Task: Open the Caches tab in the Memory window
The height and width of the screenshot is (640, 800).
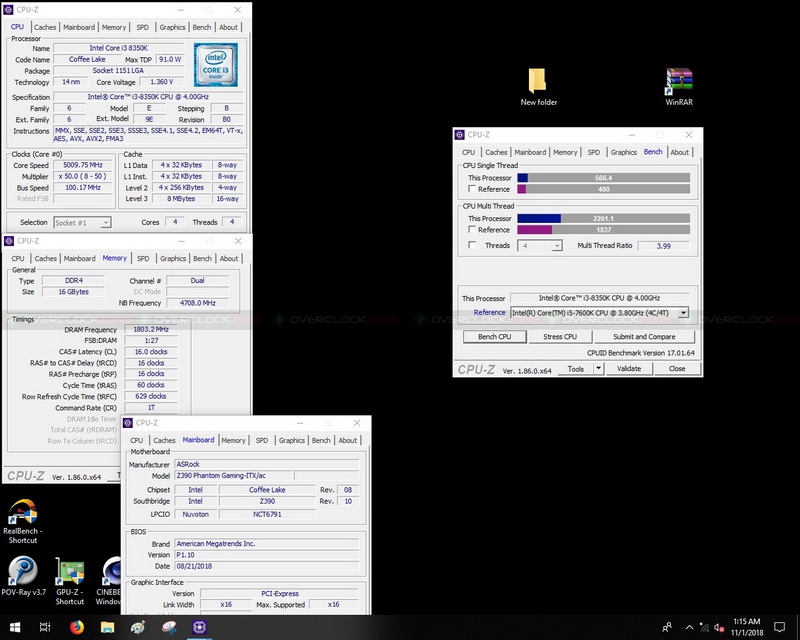Action: [45, 259]
